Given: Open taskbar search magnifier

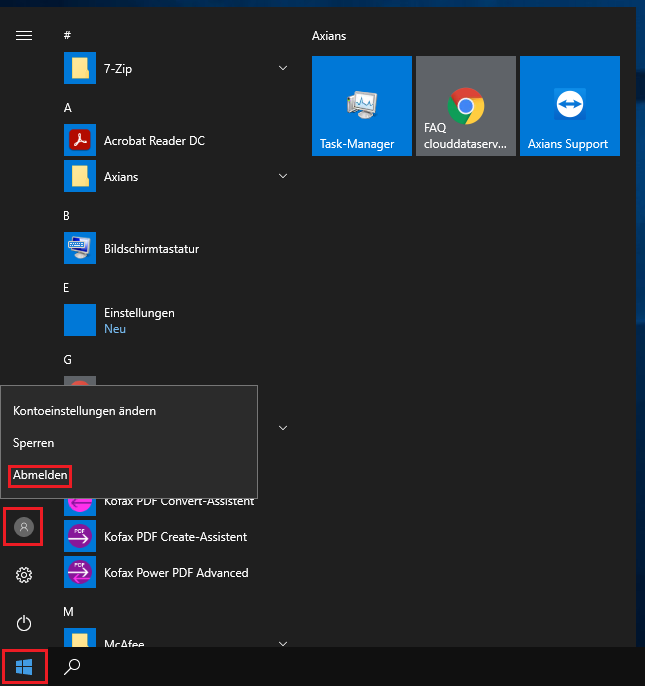Looking at the screenshot, I should (72, 667).
